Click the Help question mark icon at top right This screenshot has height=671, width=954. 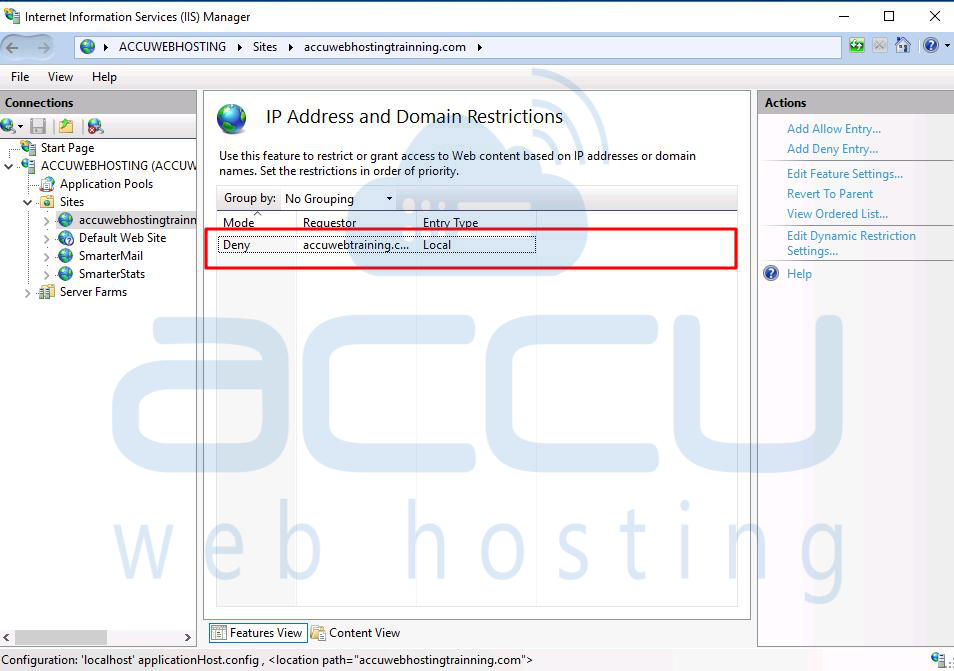pyautogui.click(x=931, y=46)
